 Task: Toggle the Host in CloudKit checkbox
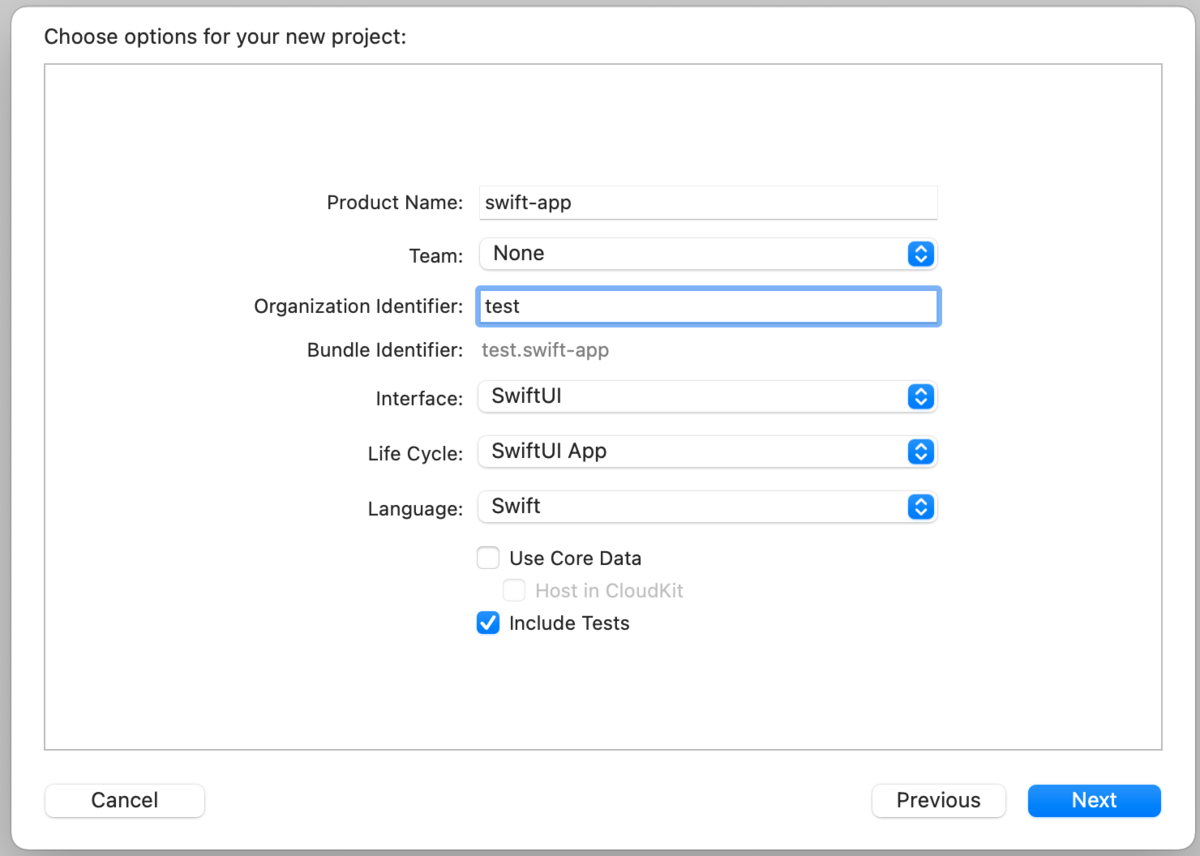click(x=514, y=590)
